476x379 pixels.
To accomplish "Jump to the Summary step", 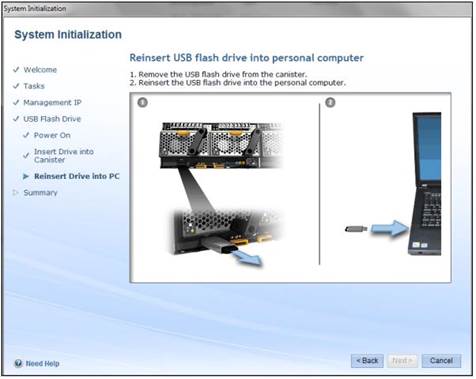I will tap(40, 193).
